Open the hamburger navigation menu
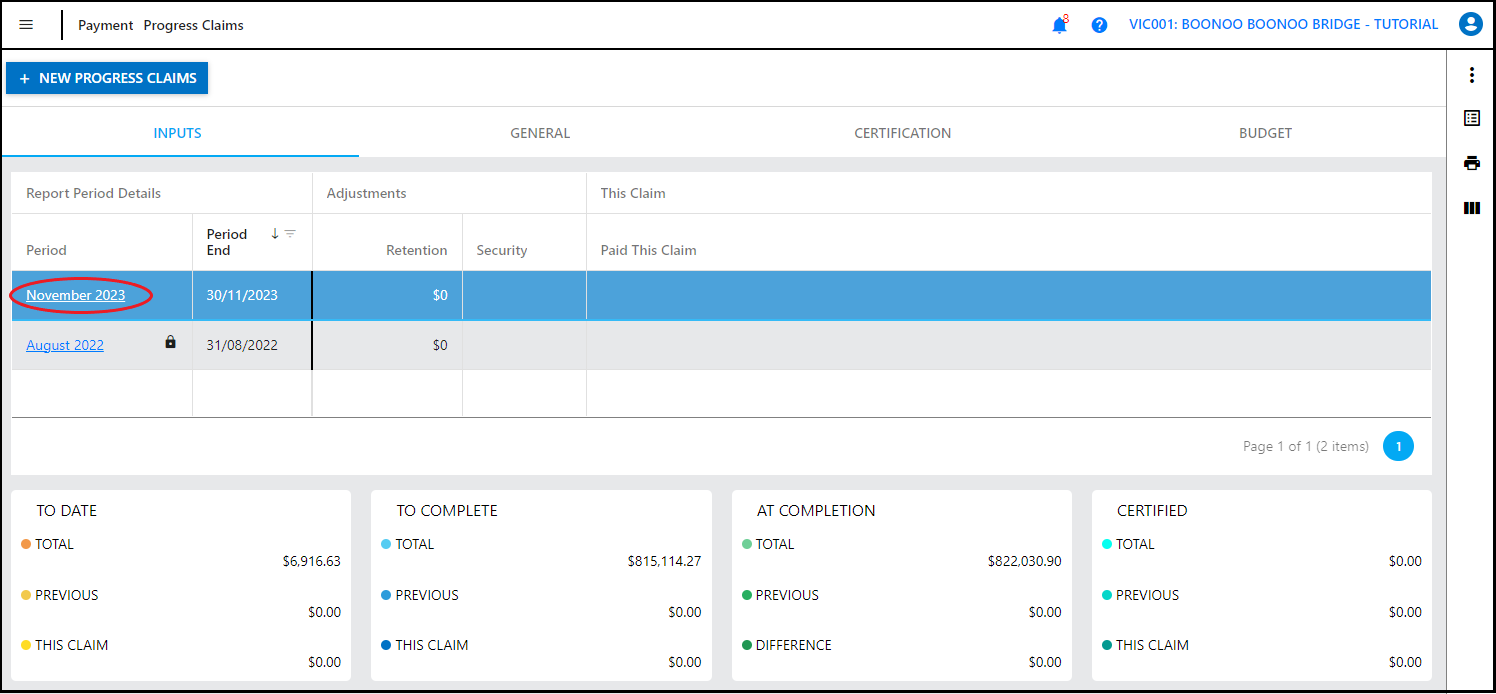 (26, 25)
